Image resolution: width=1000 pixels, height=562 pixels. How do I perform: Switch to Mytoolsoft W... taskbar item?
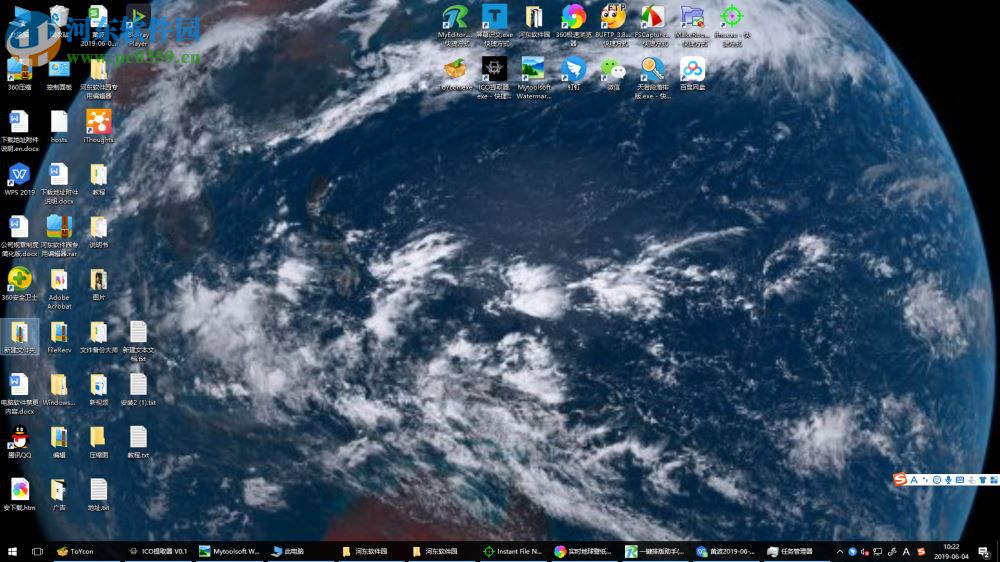point(229,552)
